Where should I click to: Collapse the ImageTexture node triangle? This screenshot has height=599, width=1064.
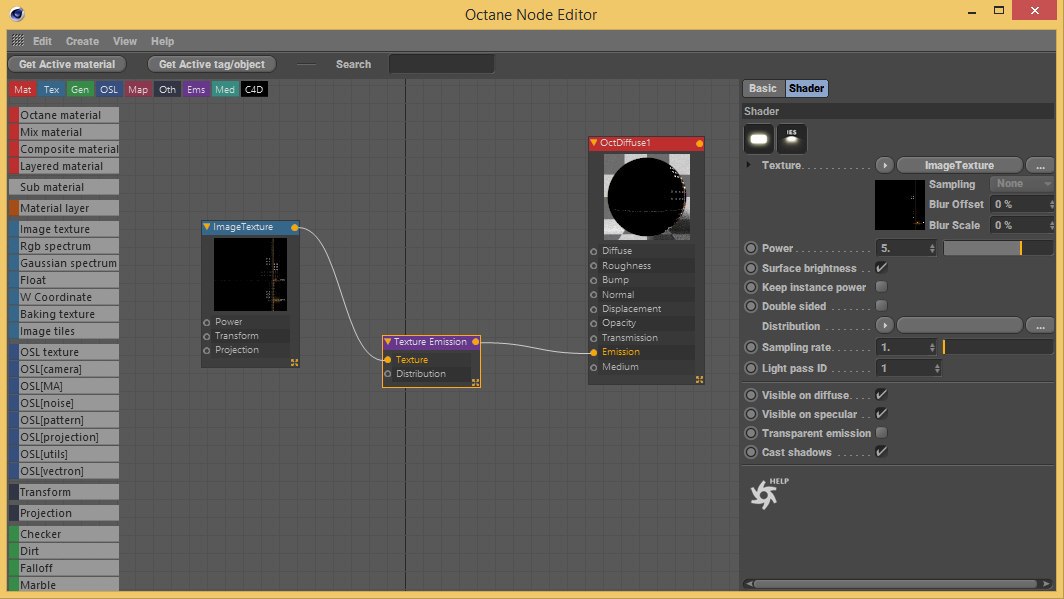[207, 227]
